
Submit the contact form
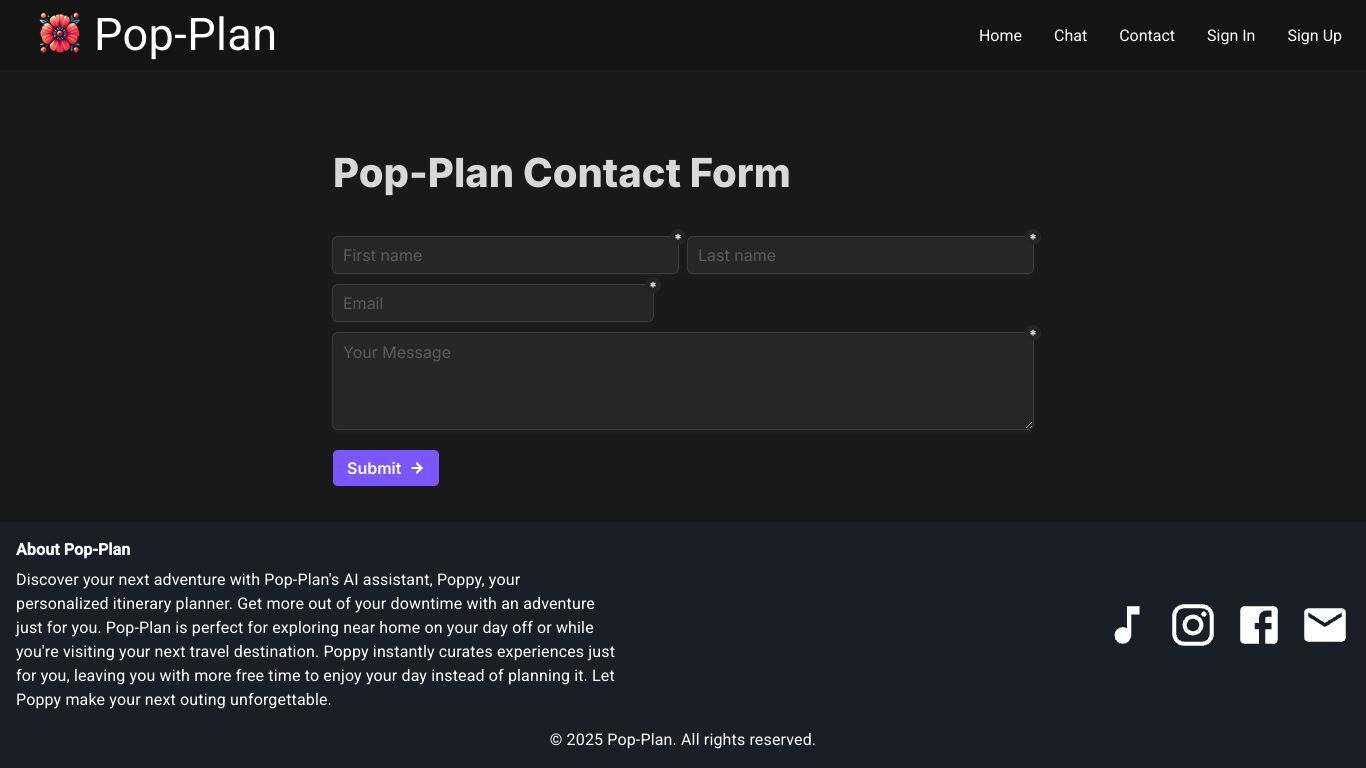(x=386, y=468)
